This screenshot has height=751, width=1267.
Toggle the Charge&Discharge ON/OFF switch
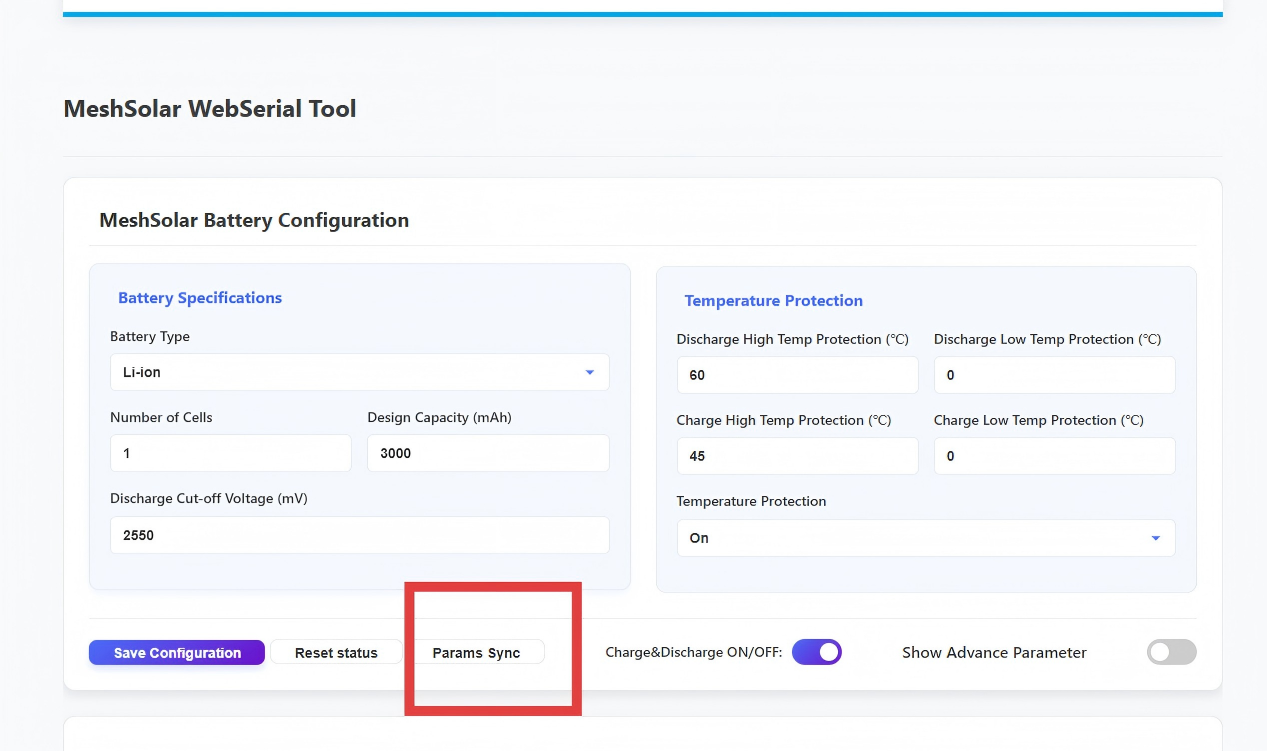(x=817, y=652)
